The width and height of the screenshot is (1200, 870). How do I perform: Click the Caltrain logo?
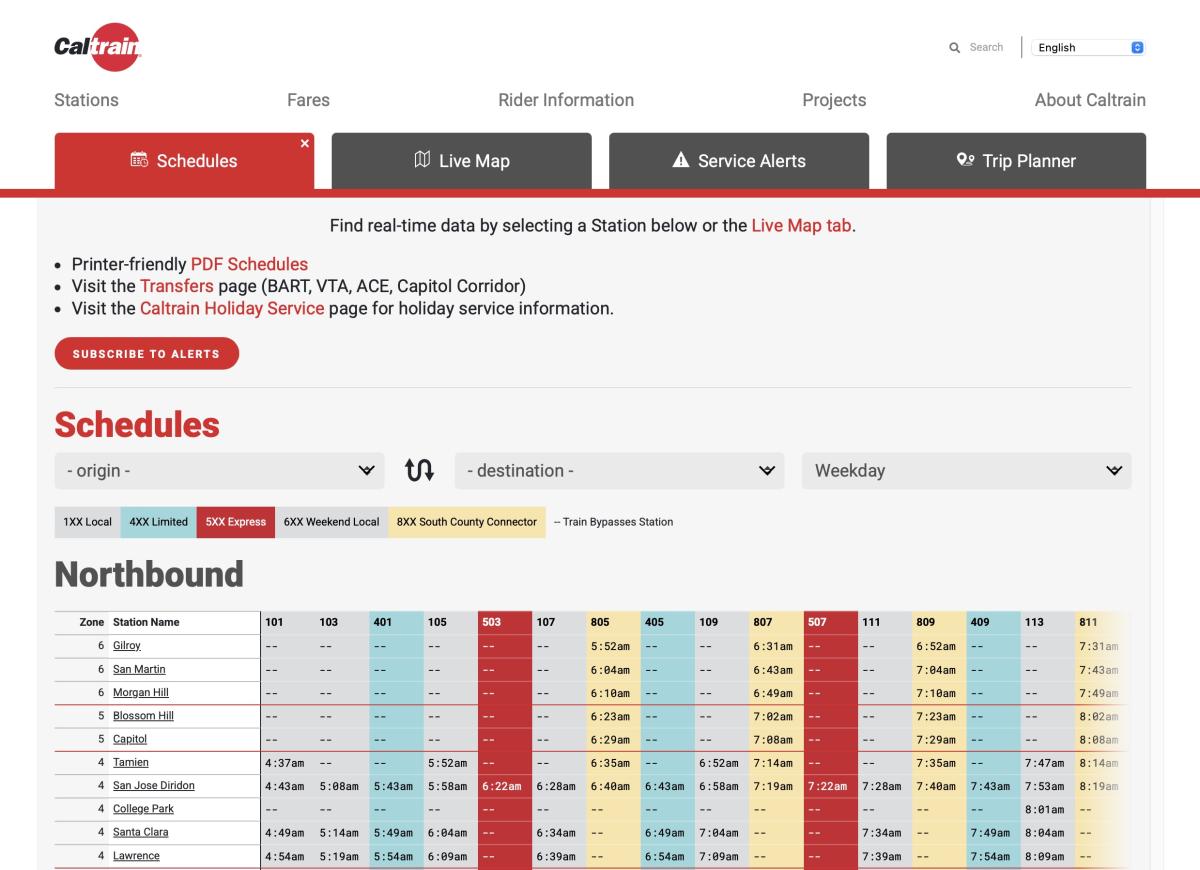tap(99, 47)
